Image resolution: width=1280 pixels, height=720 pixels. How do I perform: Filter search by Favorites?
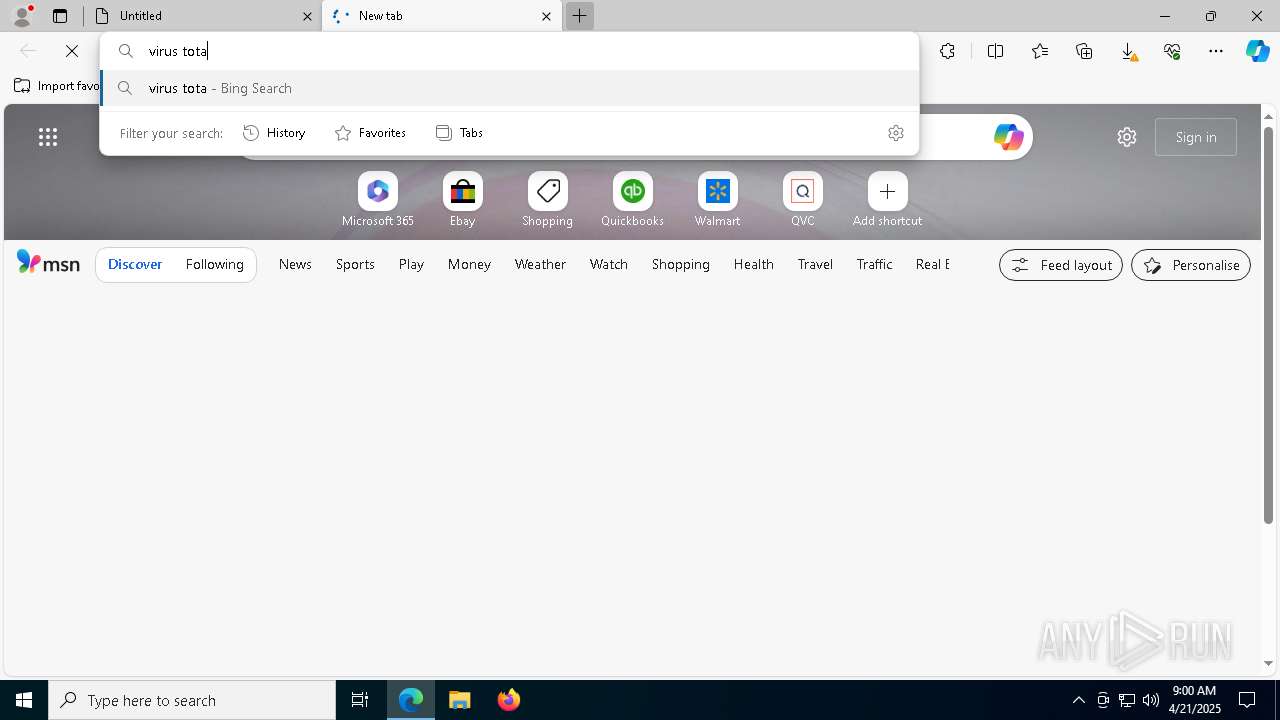pyautogui.click(x=370, y=133)
